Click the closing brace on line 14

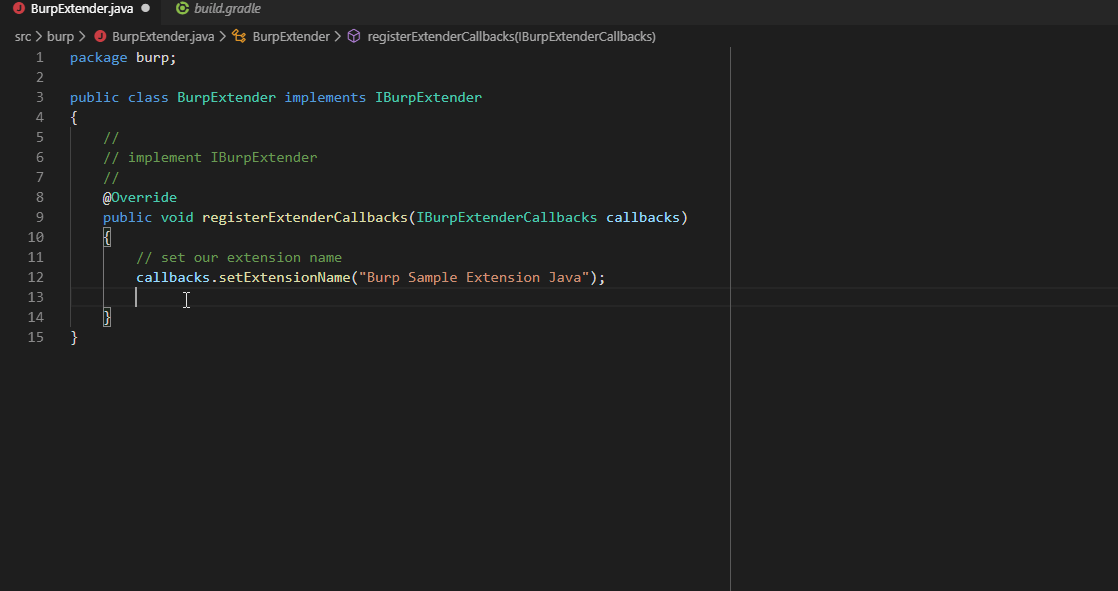107,317
